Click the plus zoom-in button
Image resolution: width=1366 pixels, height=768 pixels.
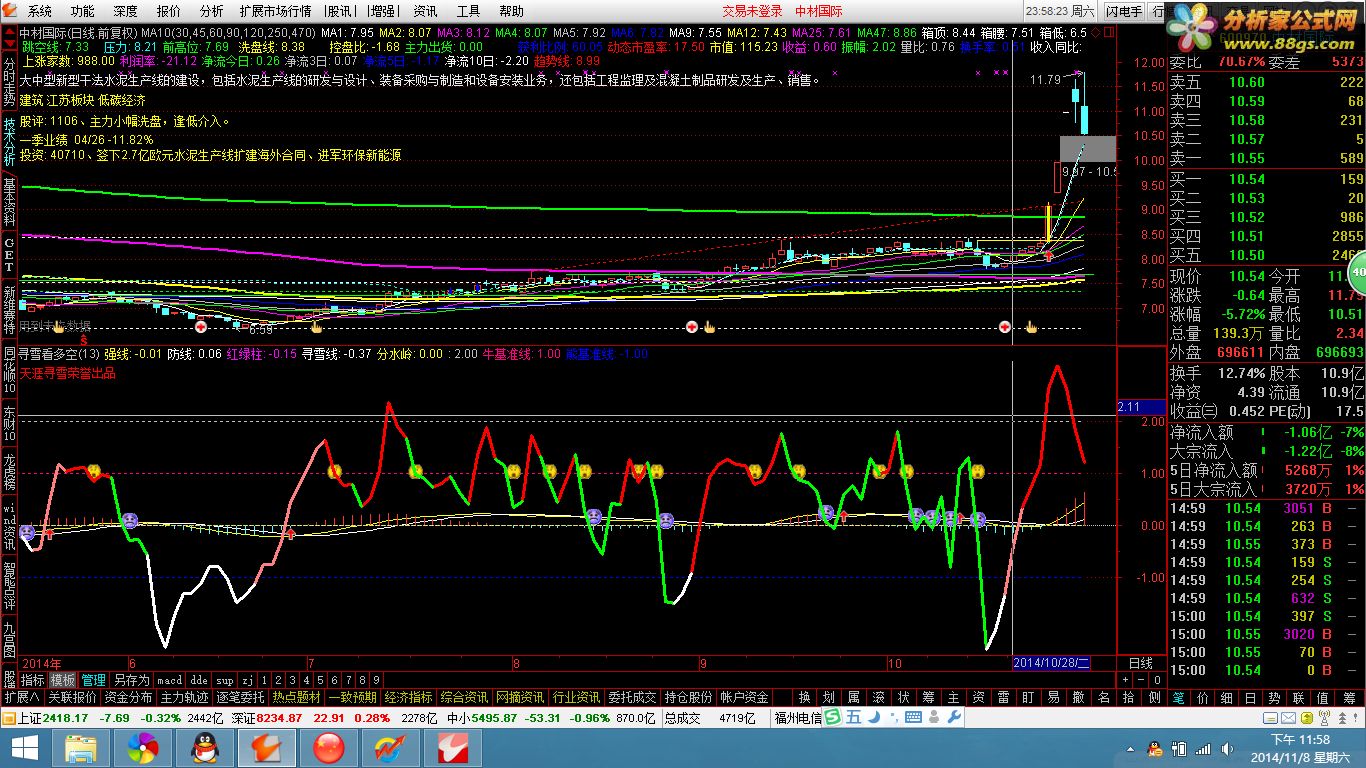pyautogui.click(x=1124, y=680)
